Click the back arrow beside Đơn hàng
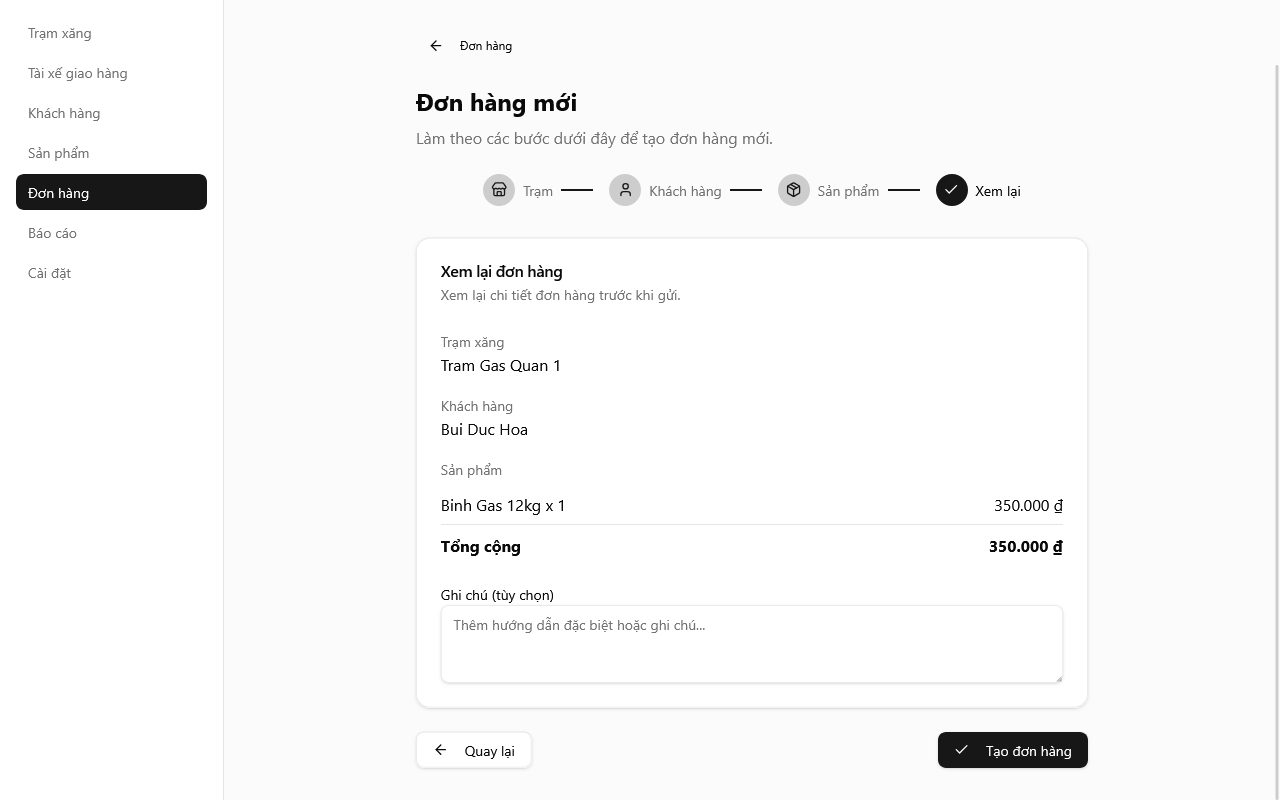The image size is (1280, 800). click(x=436, y=46)
